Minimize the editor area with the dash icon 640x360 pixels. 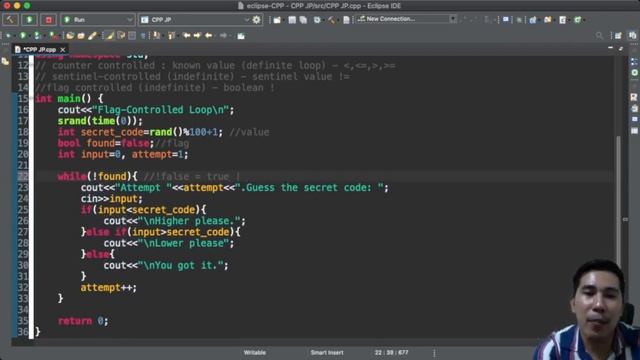610,48
